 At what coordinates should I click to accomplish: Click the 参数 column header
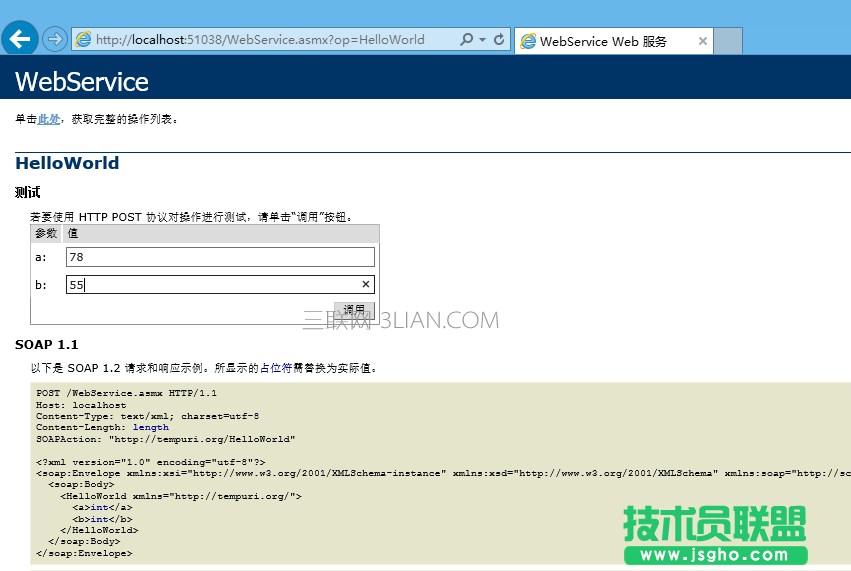(x=46, y=233)
